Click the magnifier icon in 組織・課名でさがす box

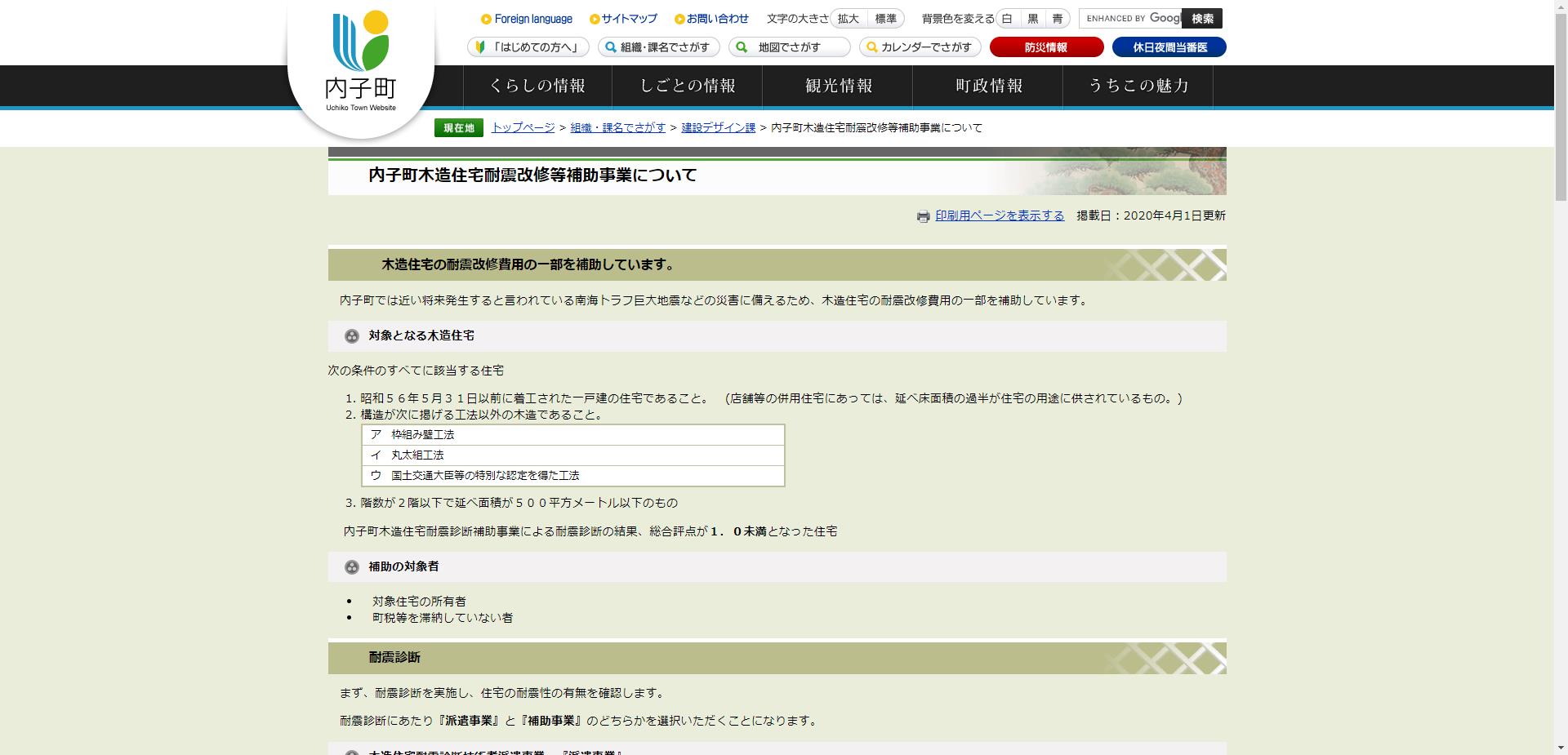point(609,47)
